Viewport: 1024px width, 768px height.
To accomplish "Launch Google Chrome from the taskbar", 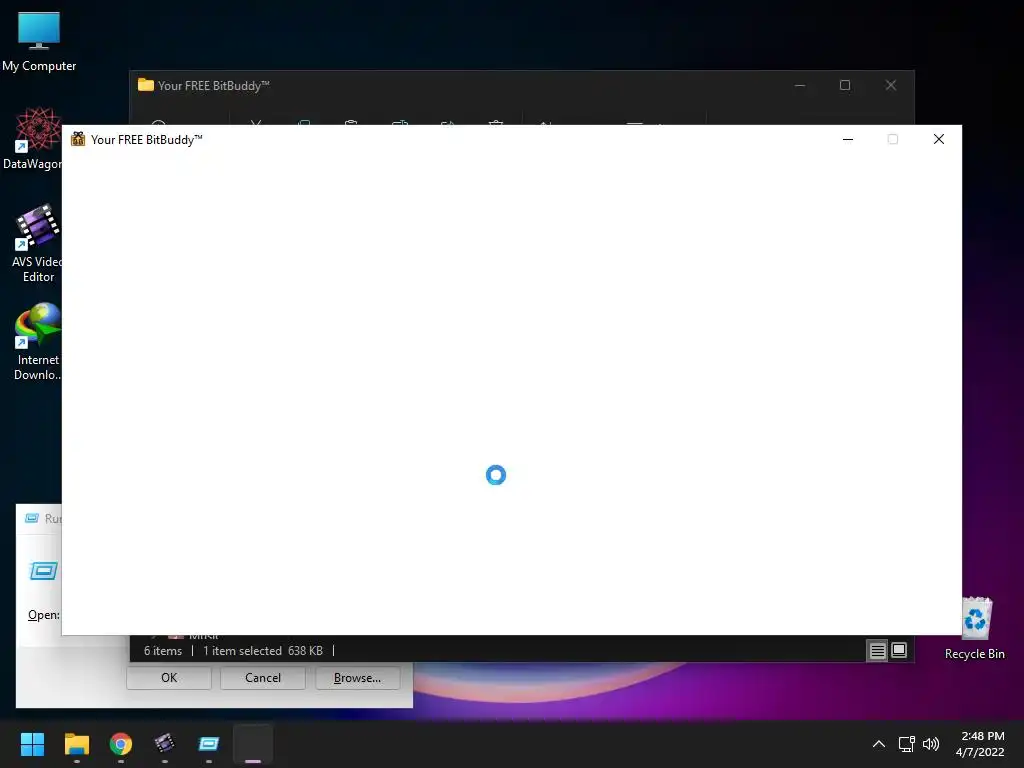I will (121, 744).
